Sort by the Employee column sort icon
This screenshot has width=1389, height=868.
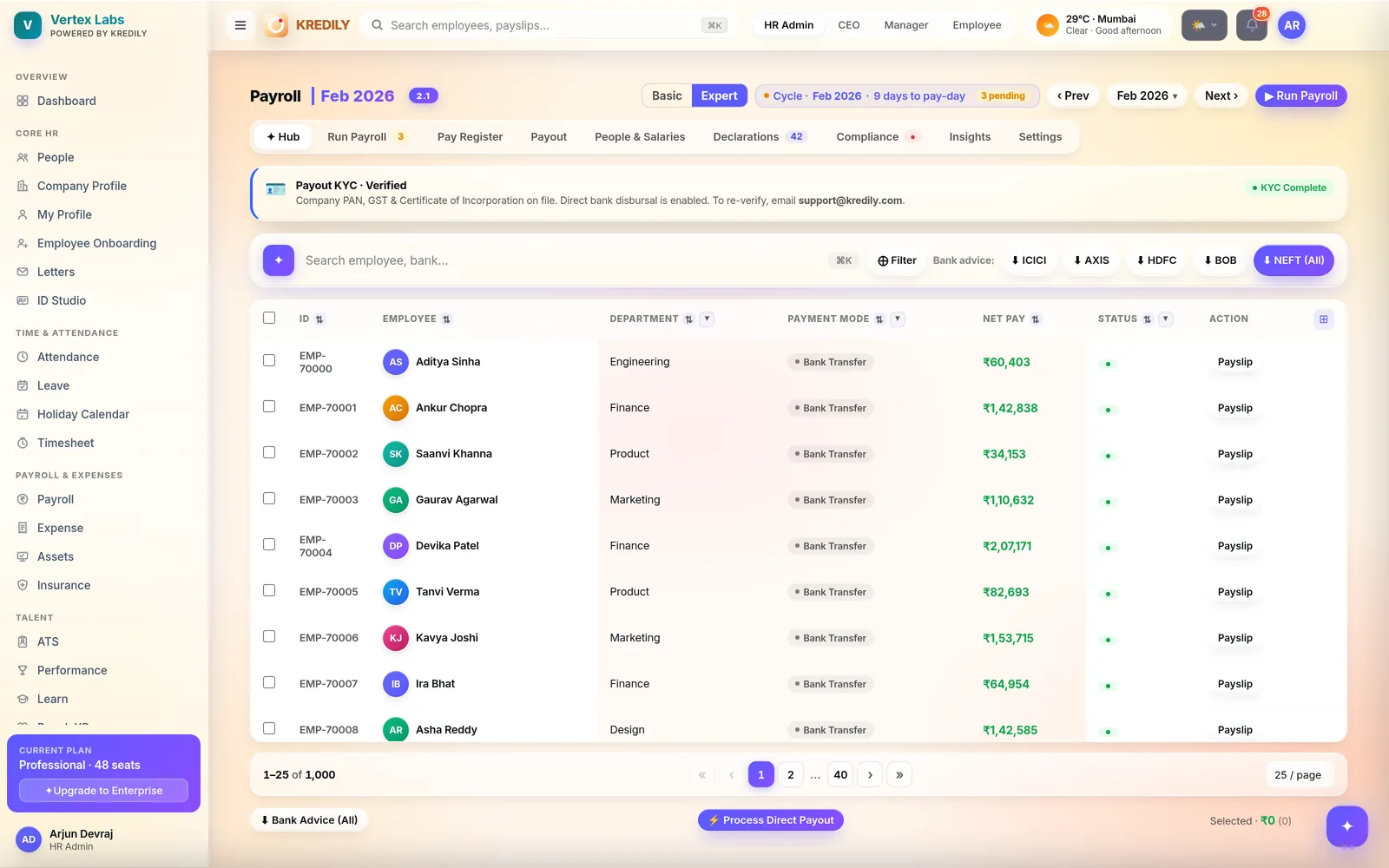446,319
